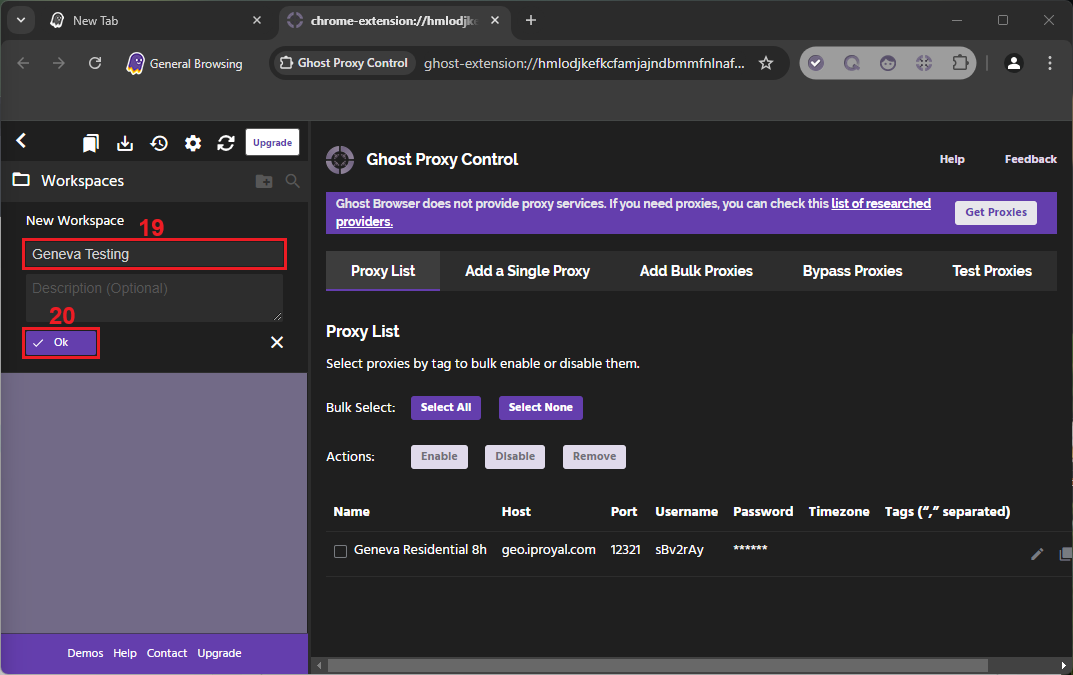
Task: Open the browser three-dot menu
Action: click(x=1050, y=63)
